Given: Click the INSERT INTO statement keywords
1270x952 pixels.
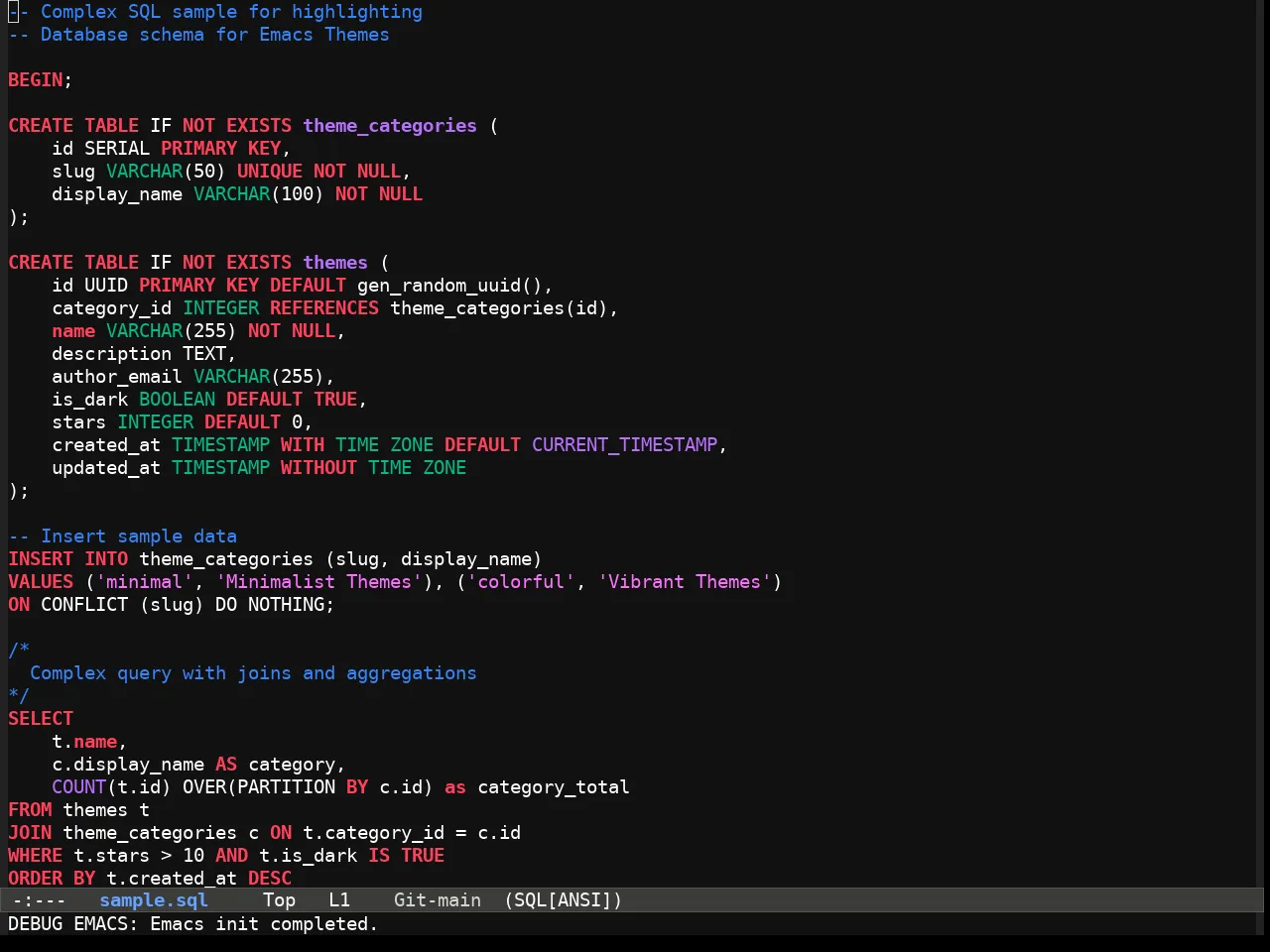Looking at the screenshot, I should coord(67,559).
